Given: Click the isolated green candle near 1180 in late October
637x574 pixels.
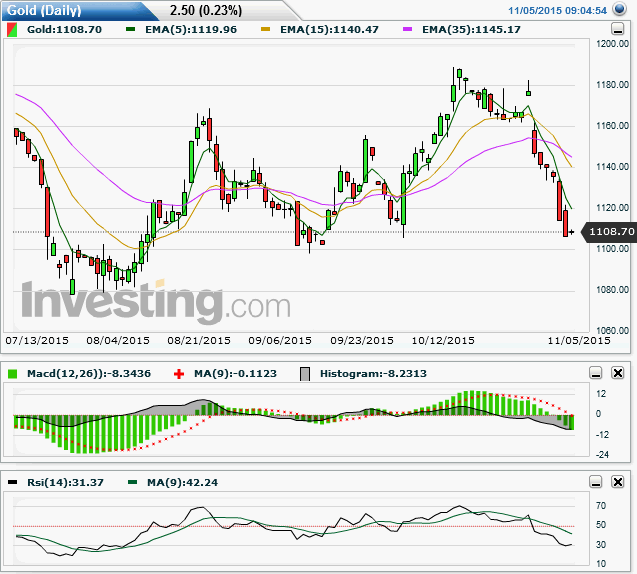Looking at the screenshot, I should point(528,93).
